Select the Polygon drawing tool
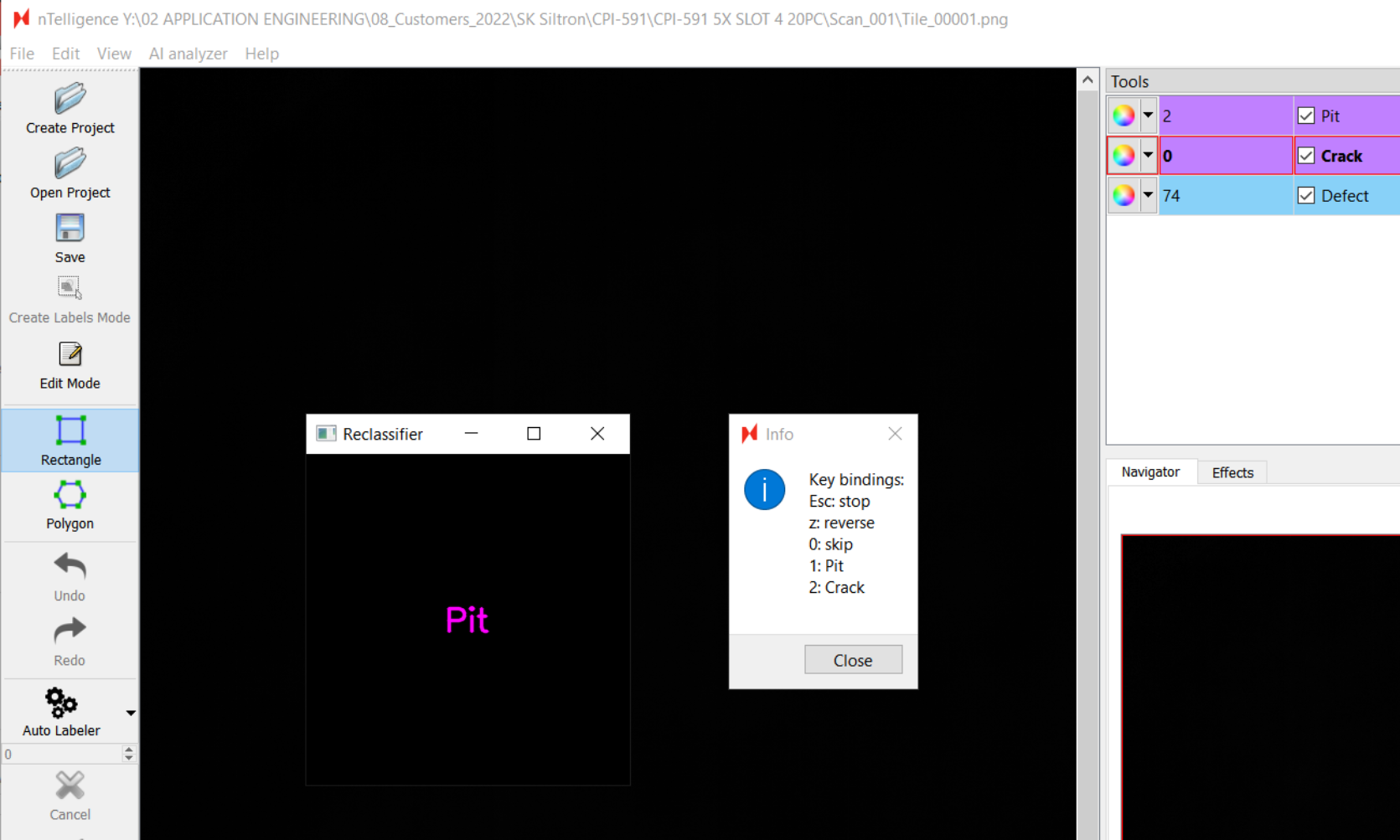This screenshot has width=1400, height=840. [x=70, y=496]
